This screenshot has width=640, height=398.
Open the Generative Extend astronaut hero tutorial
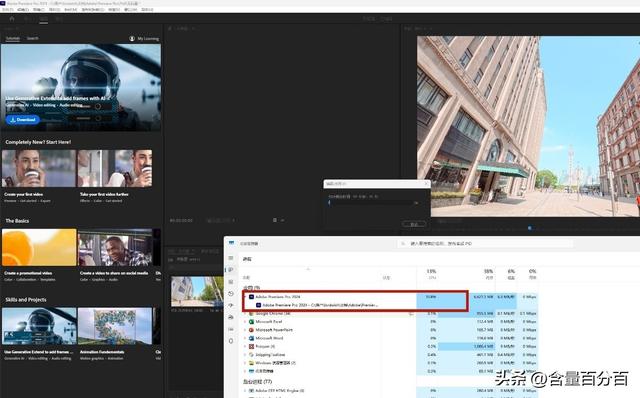pos(81,87)
